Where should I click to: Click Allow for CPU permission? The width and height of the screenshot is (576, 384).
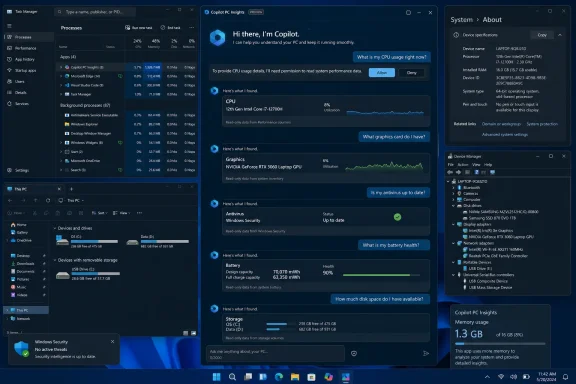pyautogui.click(x=382, y=72)
